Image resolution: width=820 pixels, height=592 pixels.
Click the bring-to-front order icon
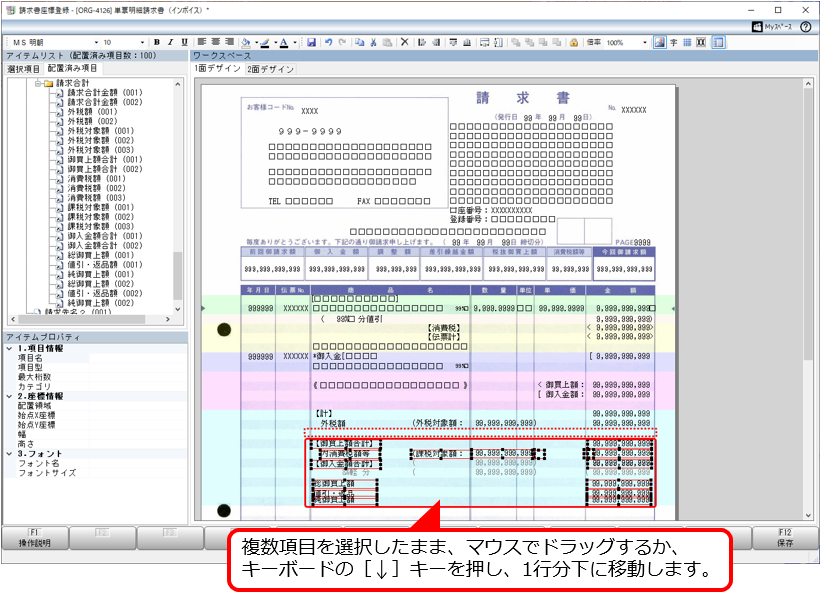pos(516,42)
